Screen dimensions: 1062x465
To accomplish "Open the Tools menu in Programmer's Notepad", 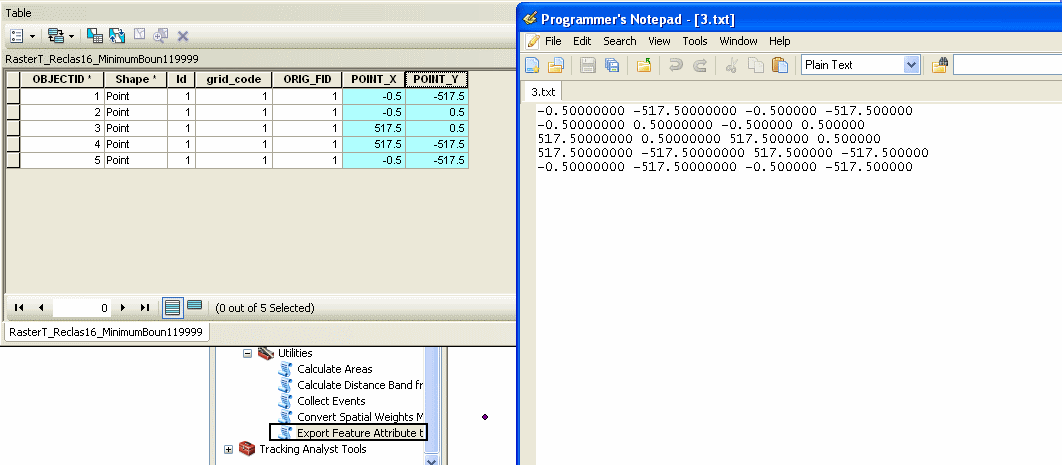I will pyautogui.click(x=694, y=41).
